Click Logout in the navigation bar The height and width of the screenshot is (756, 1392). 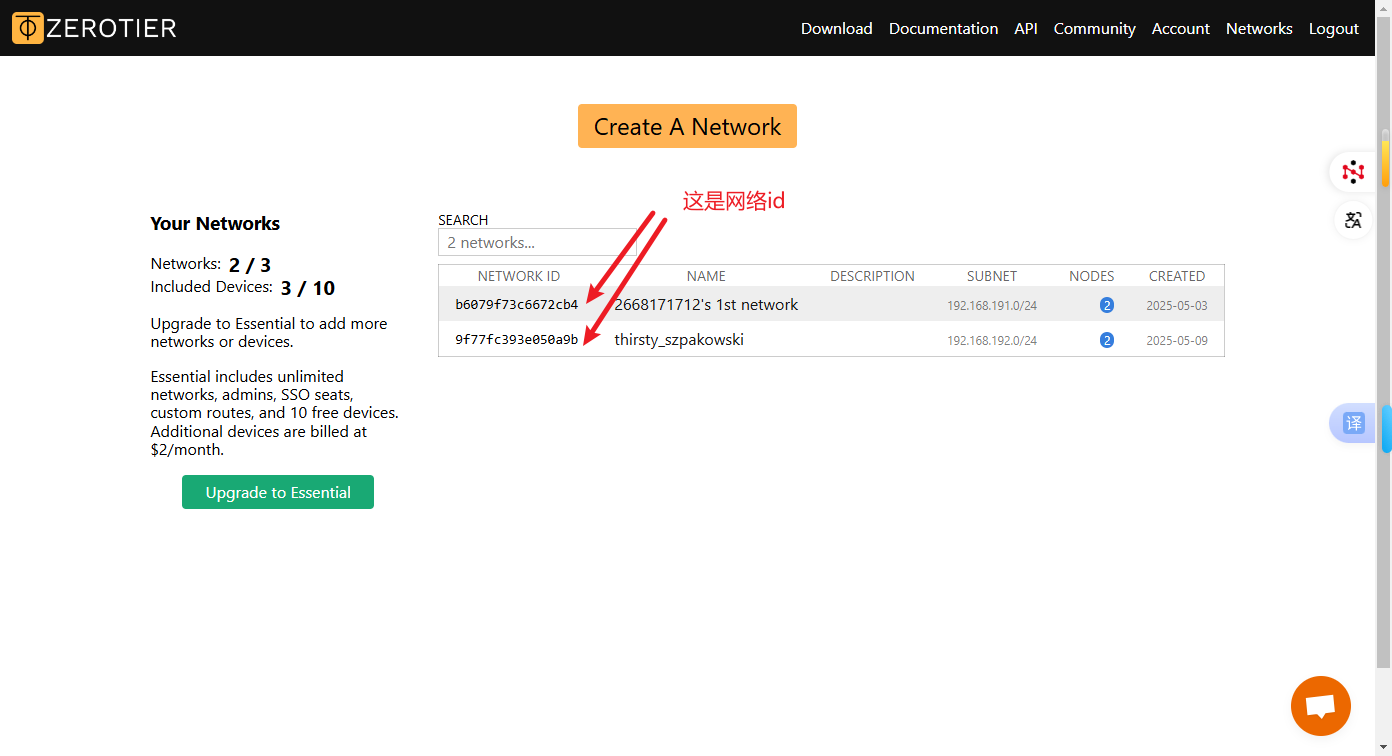[1333, 29]
